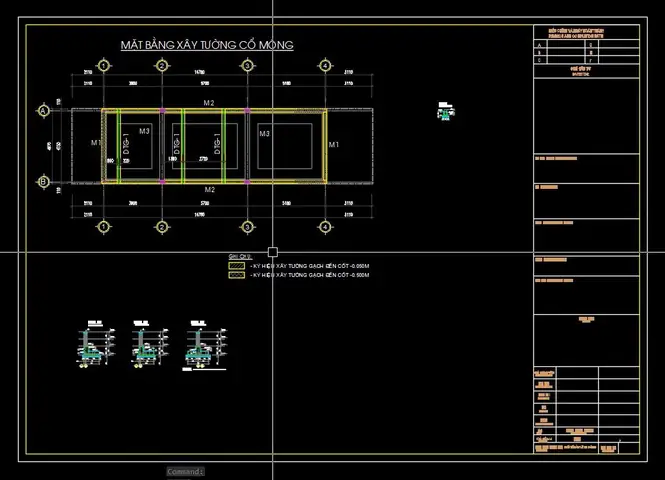Click the Command: input line

(x=185, y=472)
